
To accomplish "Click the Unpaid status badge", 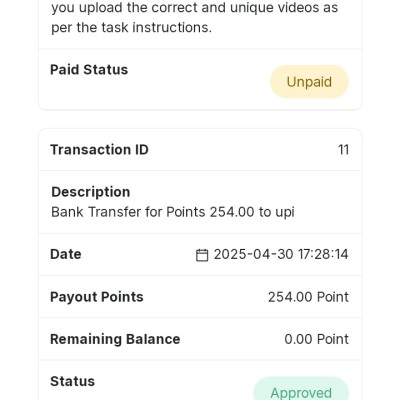I will (x=309, y=82).
